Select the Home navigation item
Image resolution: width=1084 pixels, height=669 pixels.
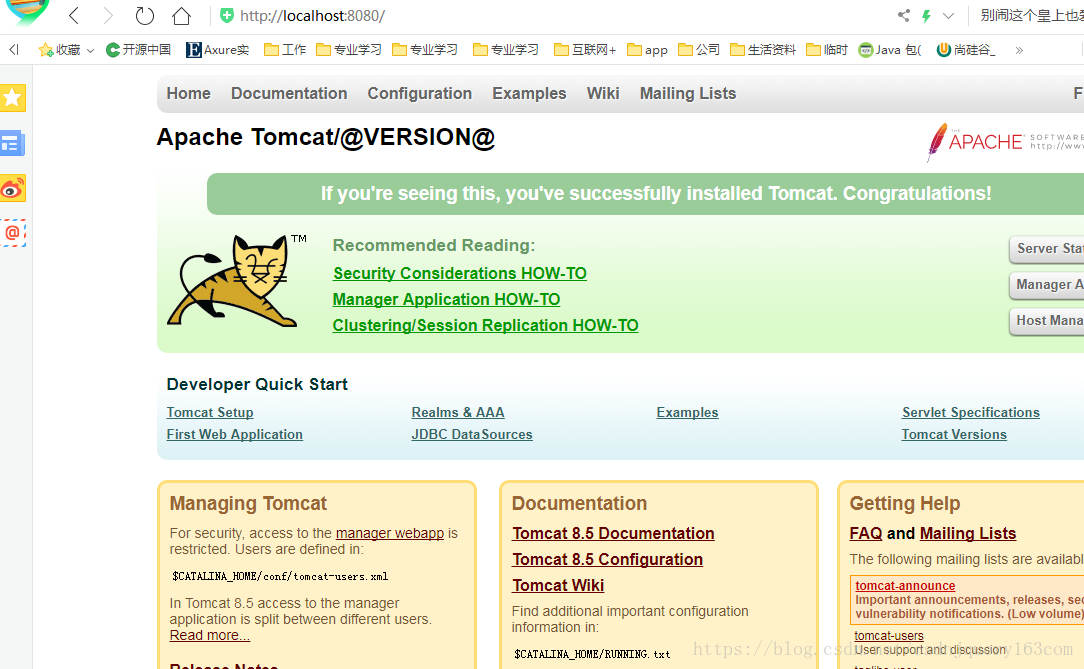[x=188, y=93]
